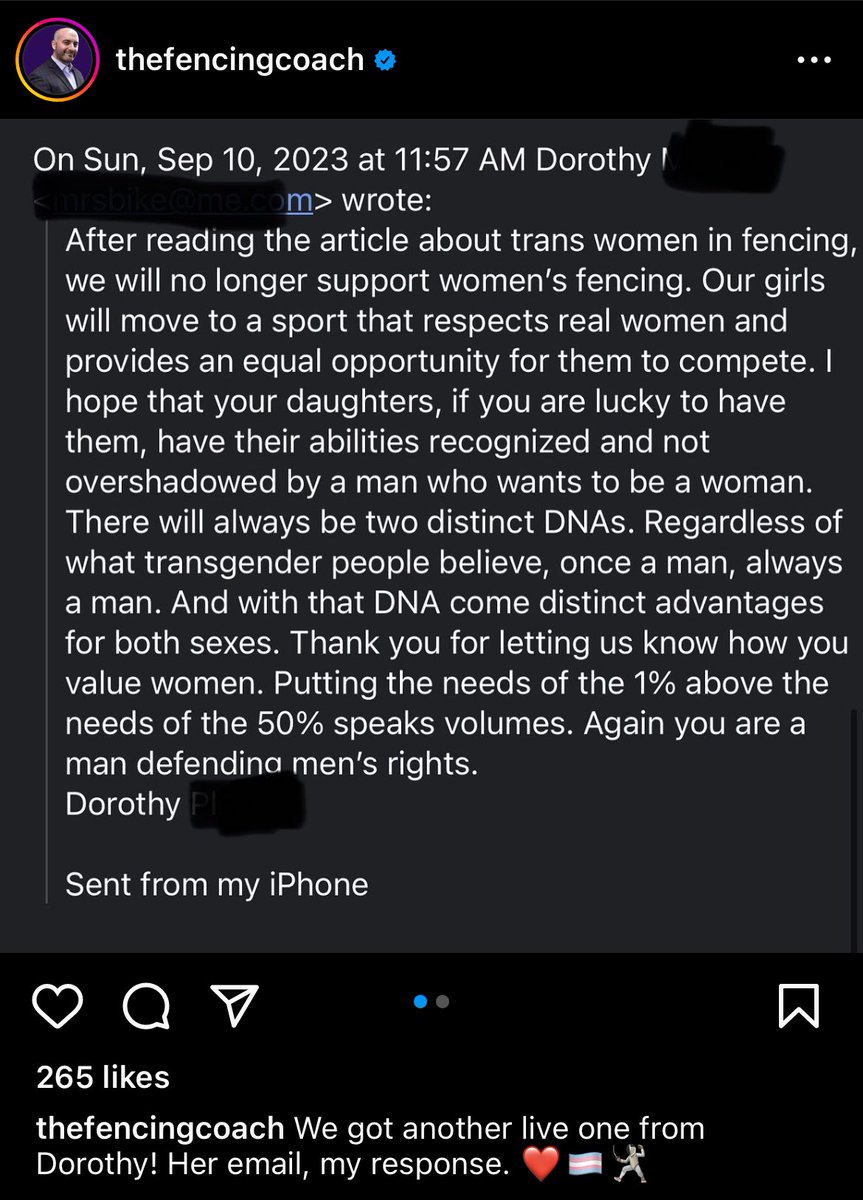863x1200 pixels.
Task: Click the redacted surname in Dorothy's signature
Action: tap(245, 804)
